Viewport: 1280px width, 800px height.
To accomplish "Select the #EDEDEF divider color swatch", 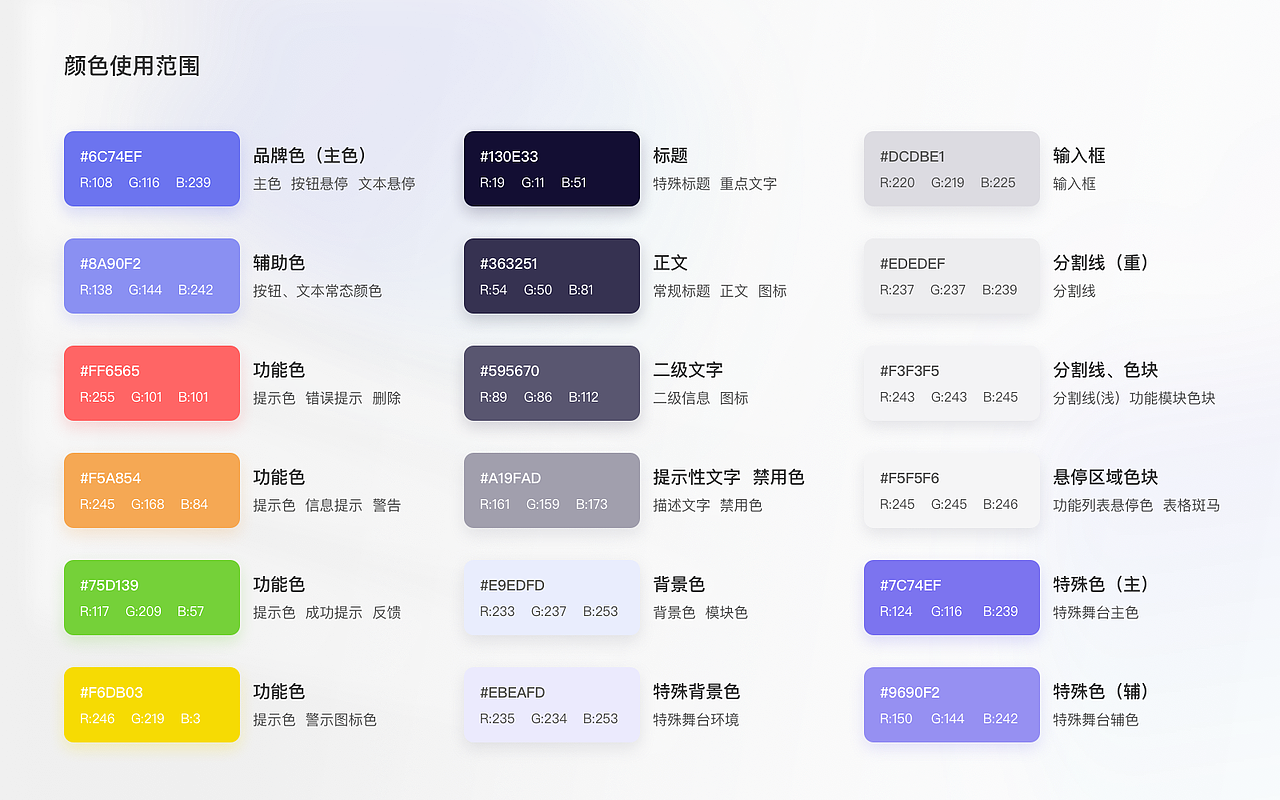I will pos(951,275).
